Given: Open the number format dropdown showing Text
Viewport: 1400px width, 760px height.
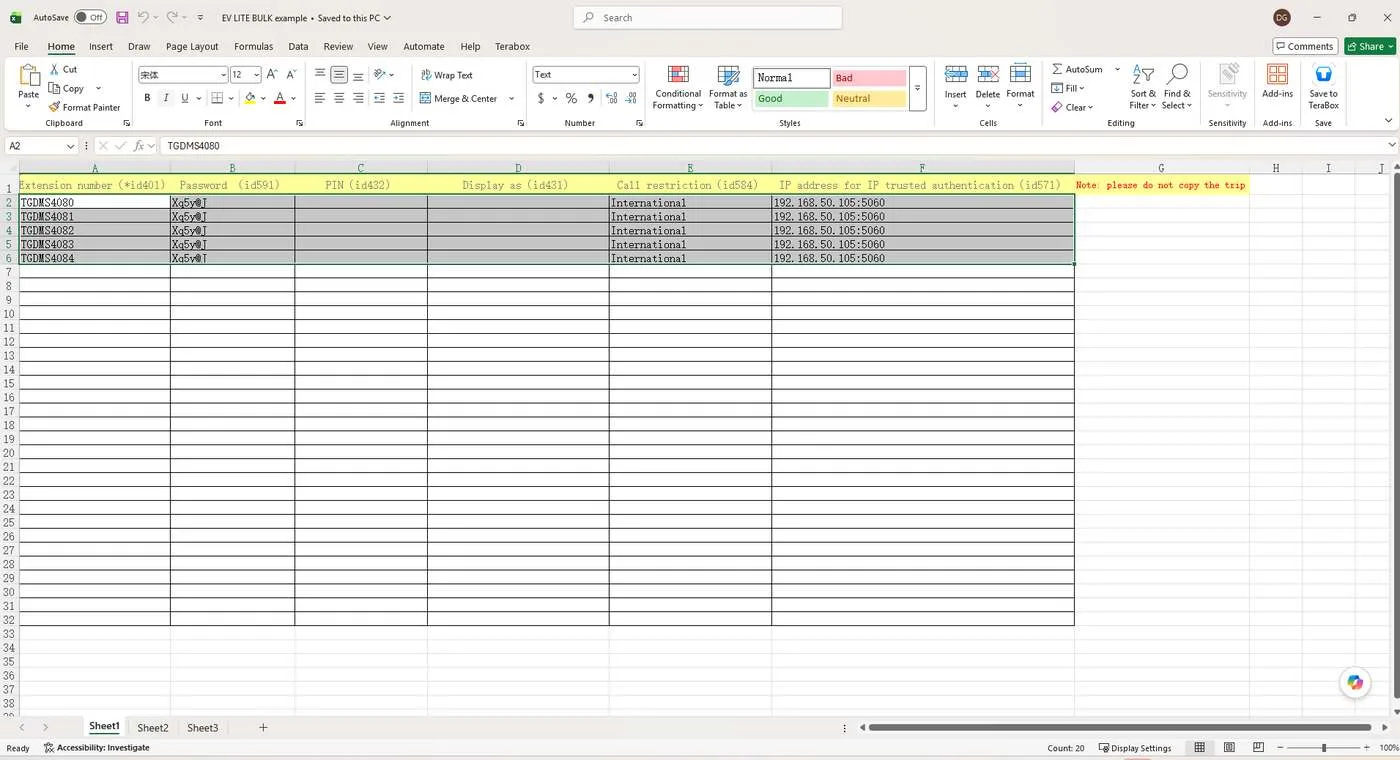Looking at the screenshot, I should point(634,75).
